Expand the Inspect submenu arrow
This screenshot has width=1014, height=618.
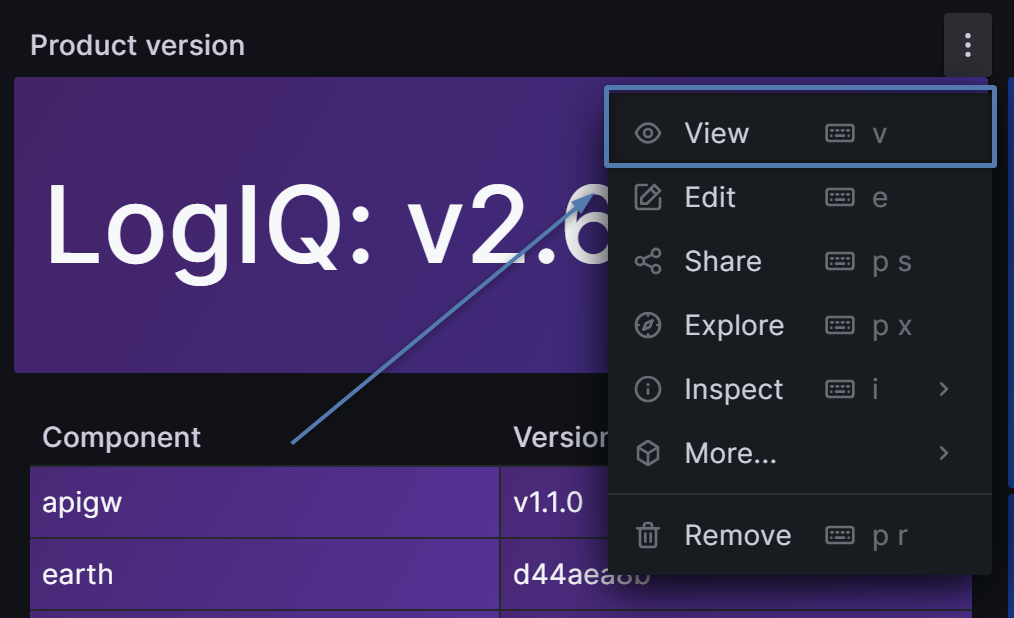point(943,389)
